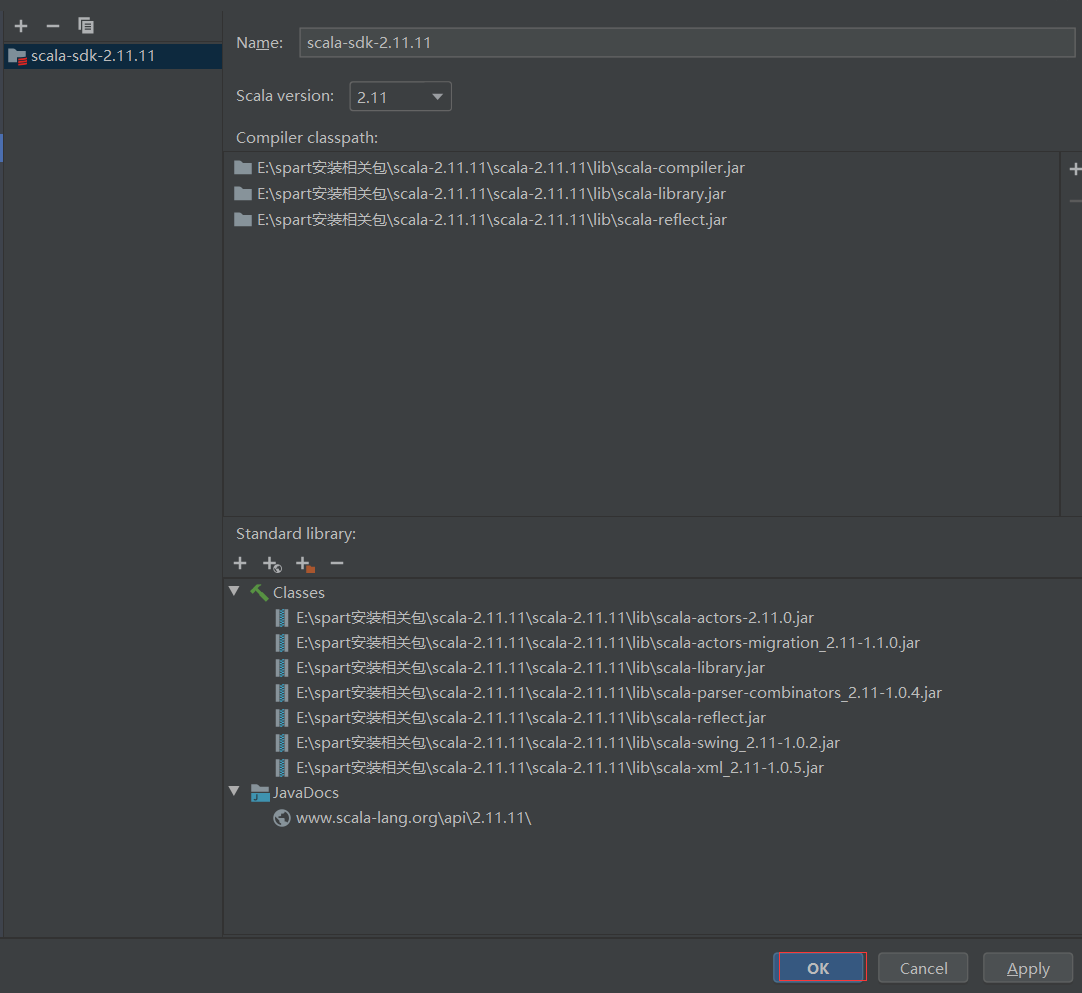Select scala-xml_2.11-1.0.5.jar entry
This screenshot has width=1082, height=993.
[560, 768]
